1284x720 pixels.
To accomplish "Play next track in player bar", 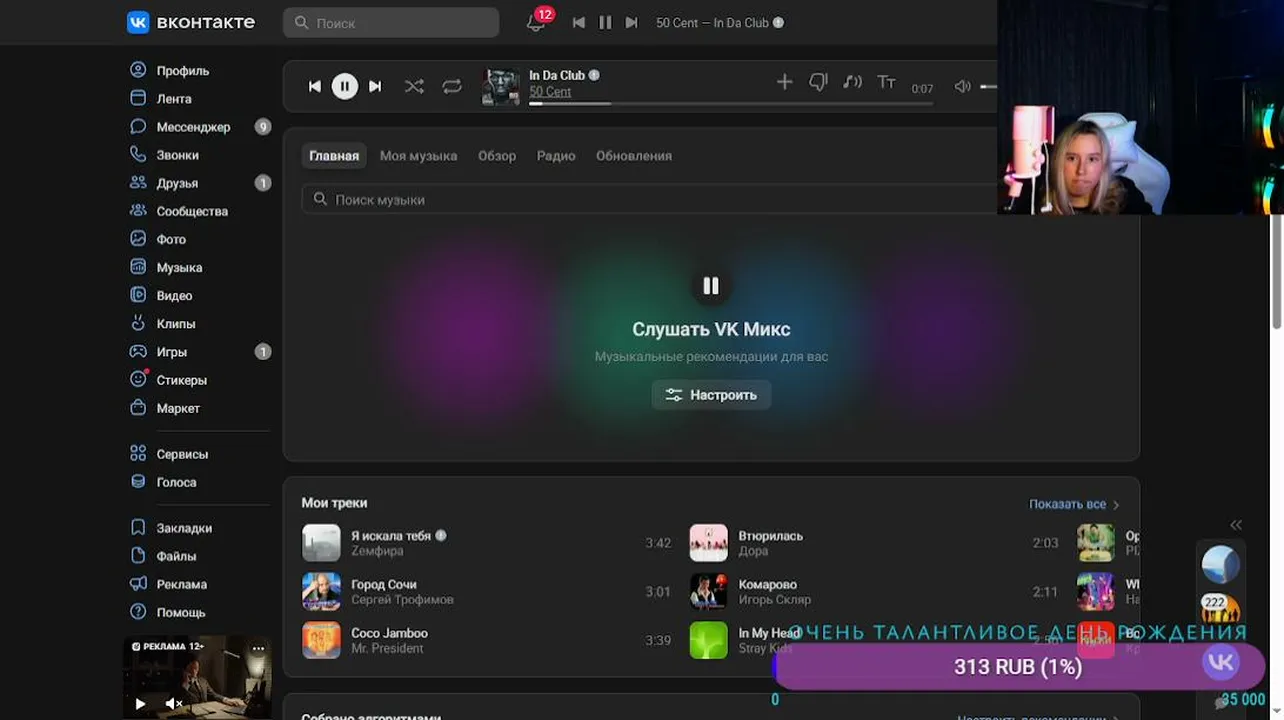I will pyautogui.click(x=375, y=87).
